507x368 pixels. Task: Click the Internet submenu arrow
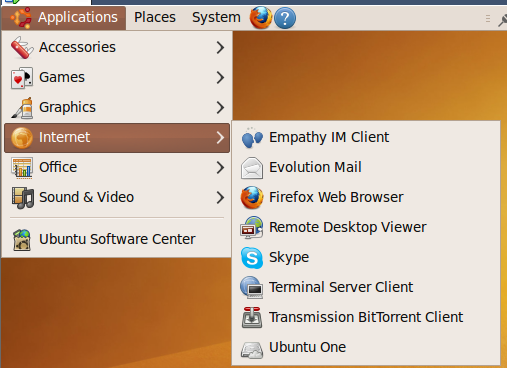tap(220, 138)
